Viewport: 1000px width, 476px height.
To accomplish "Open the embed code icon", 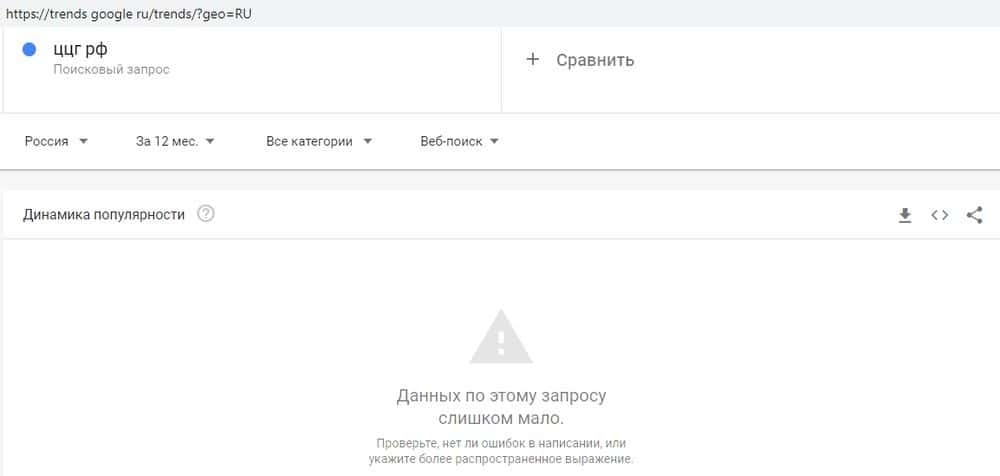I will click(939, 216).
